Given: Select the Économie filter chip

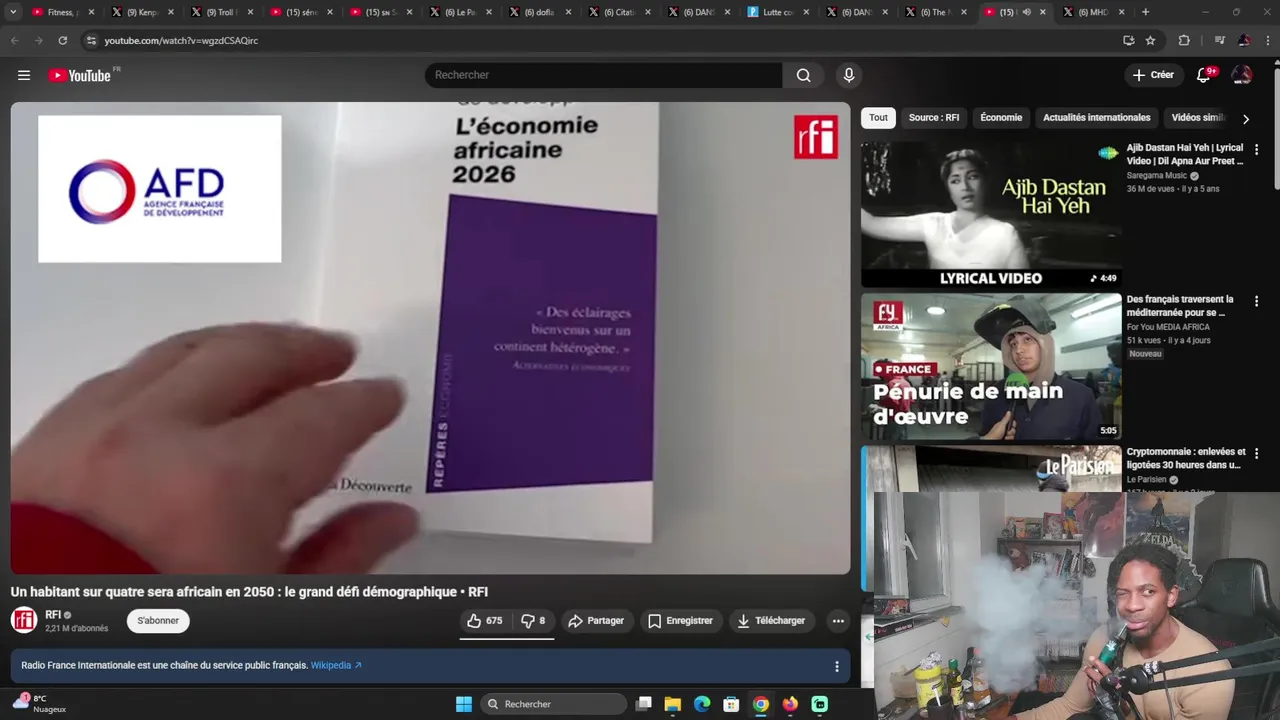Looking at the screenshot, I should pyautogui.click(x=1001, y=118).
